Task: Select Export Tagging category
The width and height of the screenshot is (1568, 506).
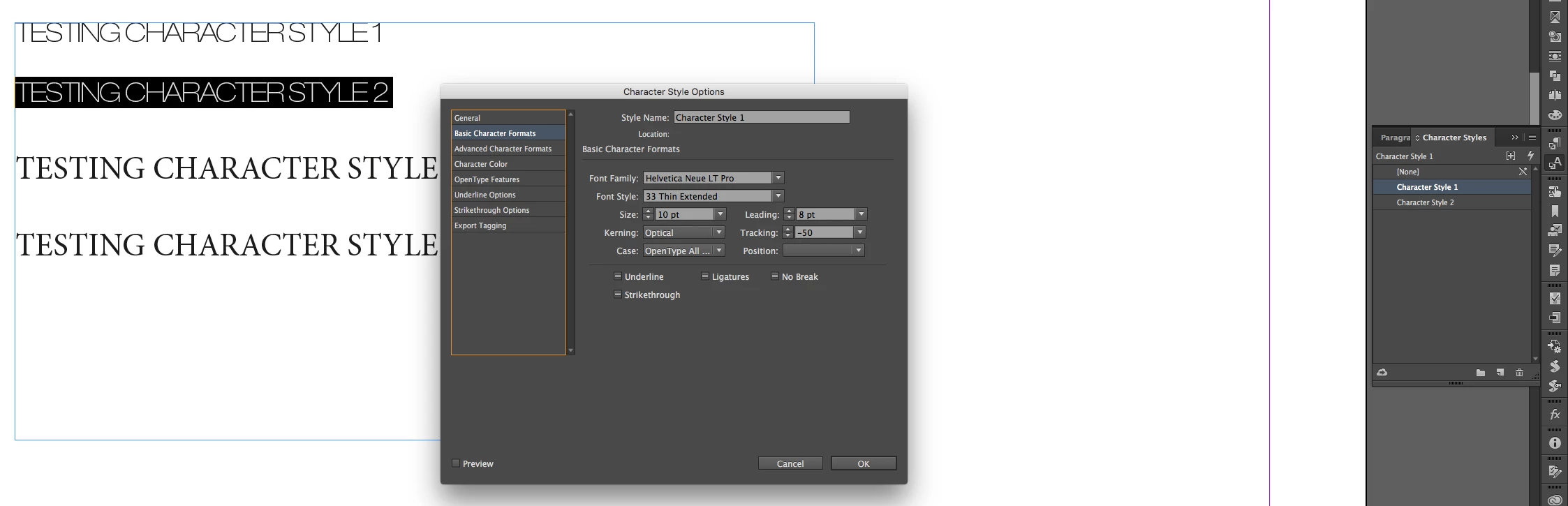Action: [x=508, y=225]
